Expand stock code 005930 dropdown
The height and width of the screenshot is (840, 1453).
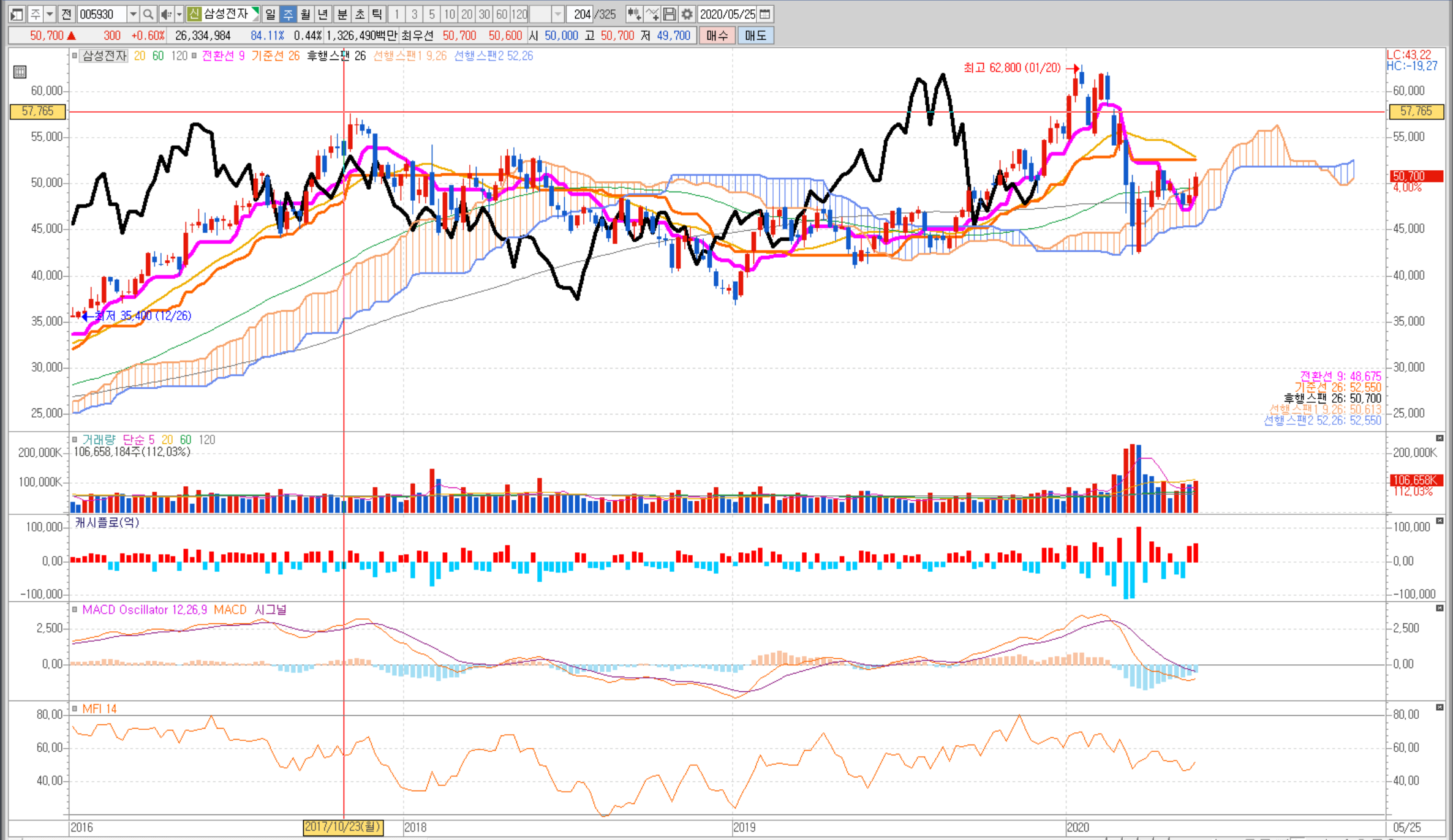click(133, 13)
